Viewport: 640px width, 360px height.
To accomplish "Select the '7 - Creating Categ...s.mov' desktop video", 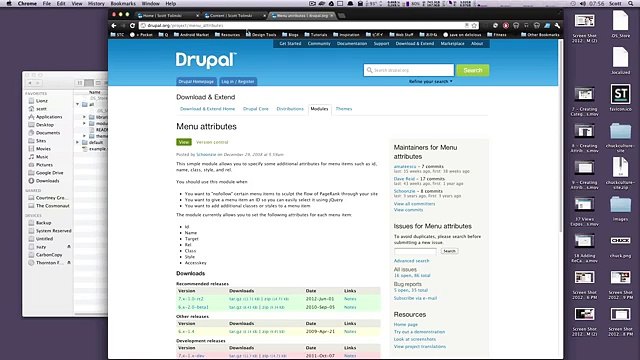I will (584, 102).
